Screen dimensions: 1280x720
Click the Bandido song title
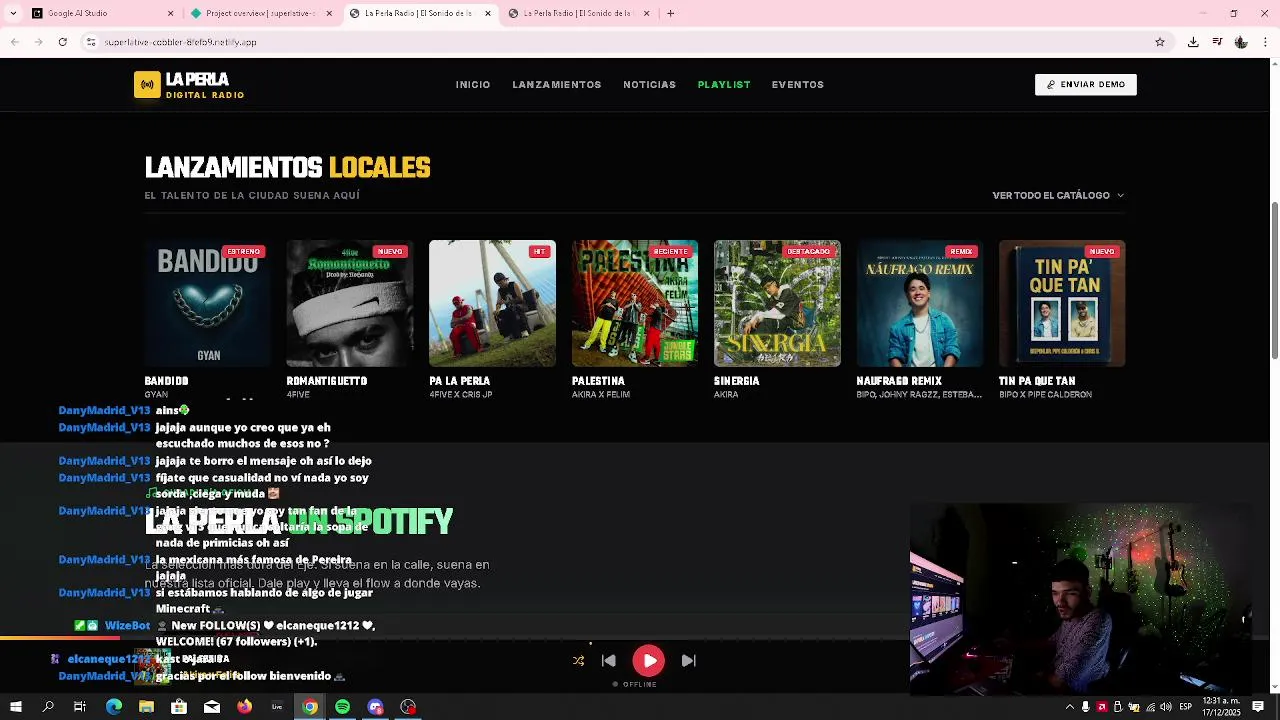click(166, 381)
